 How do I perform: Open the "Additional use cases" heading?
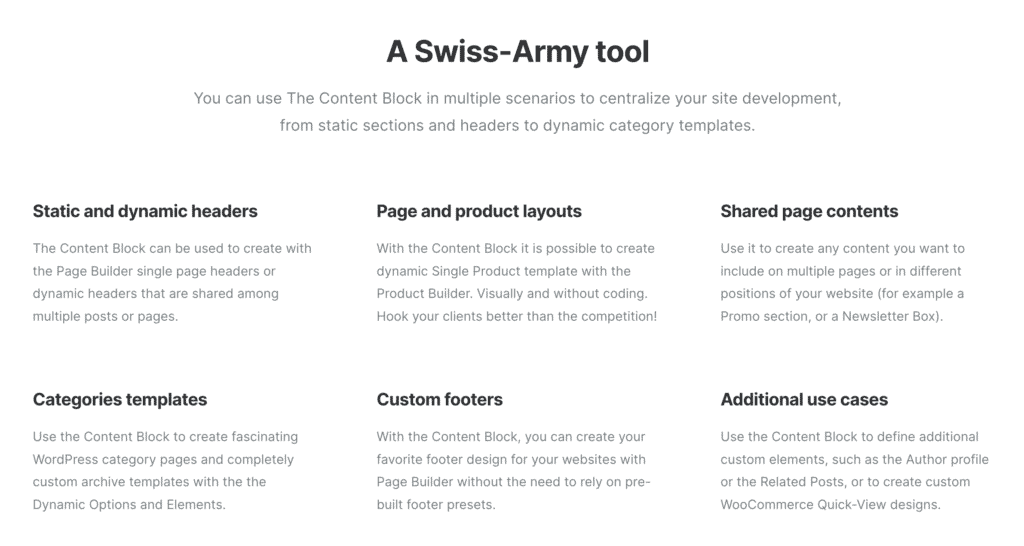click(x=804, y=399)
